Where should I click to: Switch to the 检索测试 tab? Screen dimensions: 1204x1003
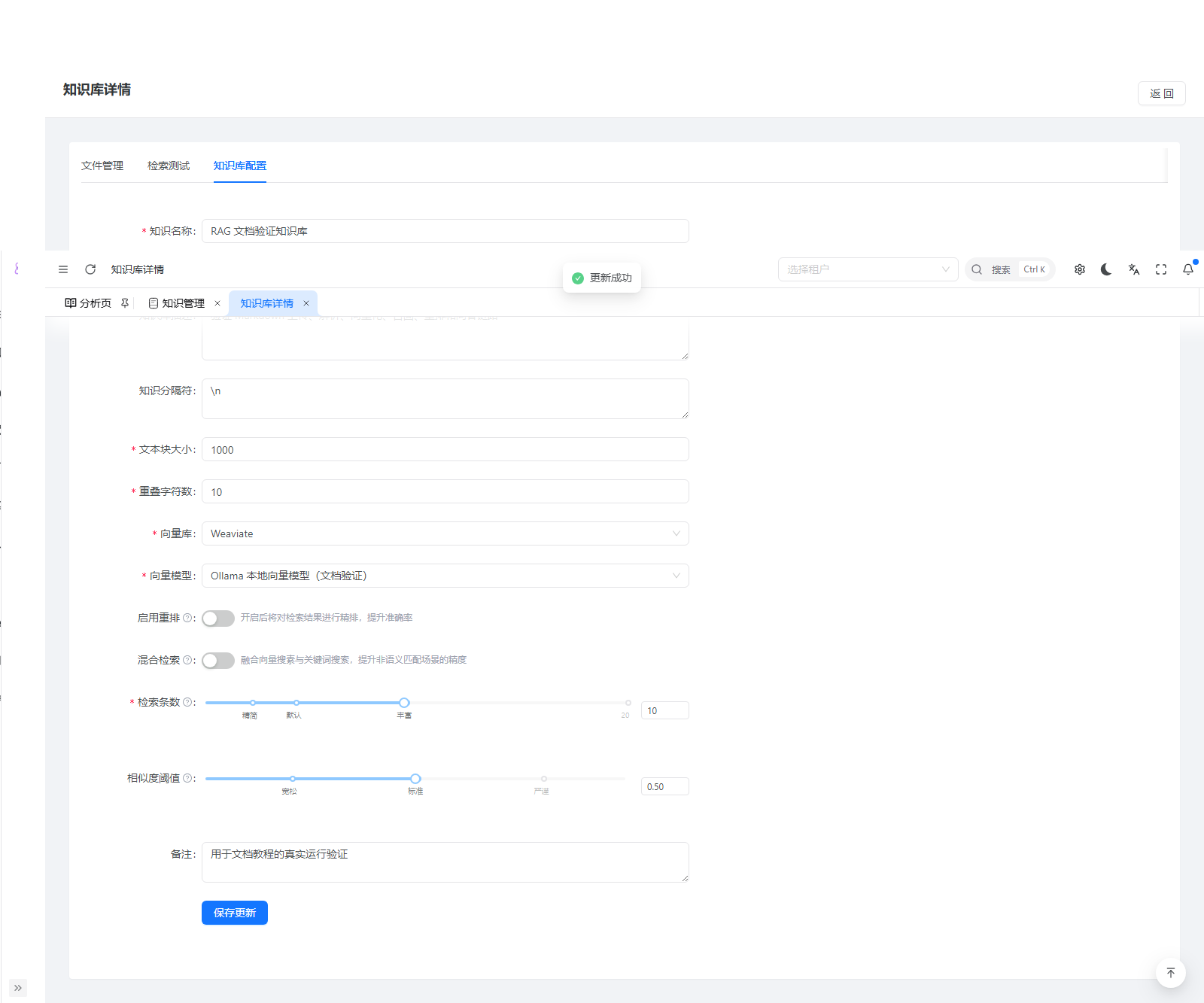(169, 166)
